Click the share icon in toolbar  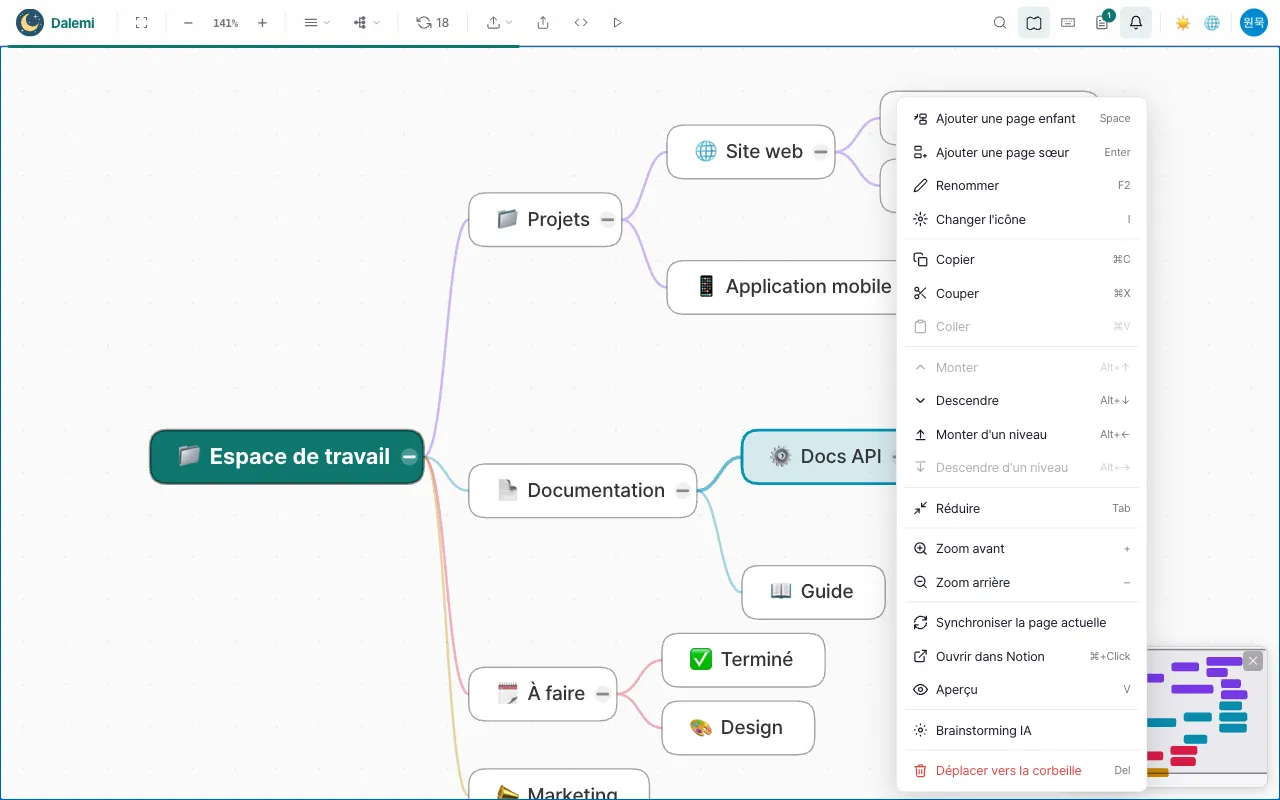click(x=543, y=23)
